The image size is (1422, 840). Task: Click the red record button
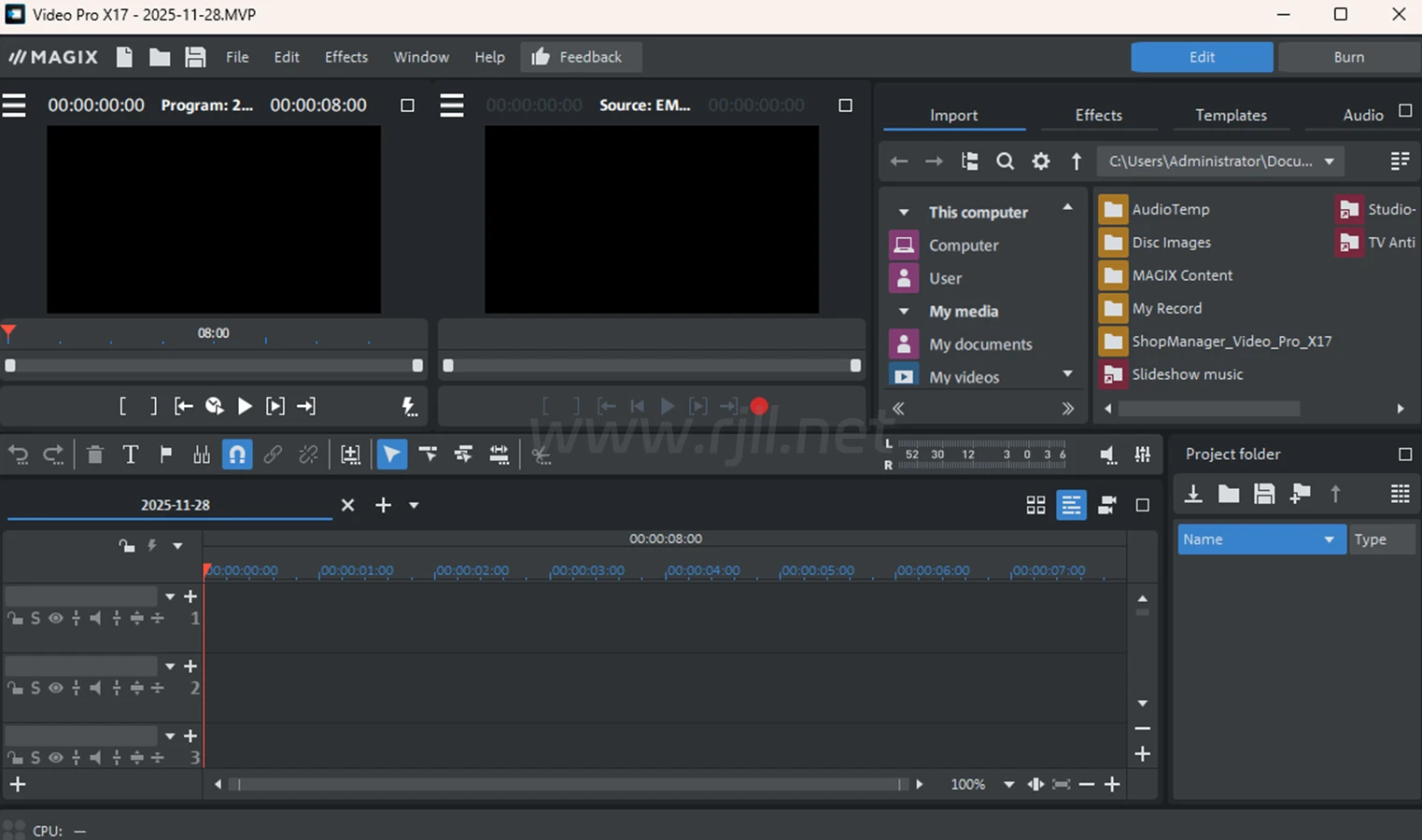[x=759, y=406]
